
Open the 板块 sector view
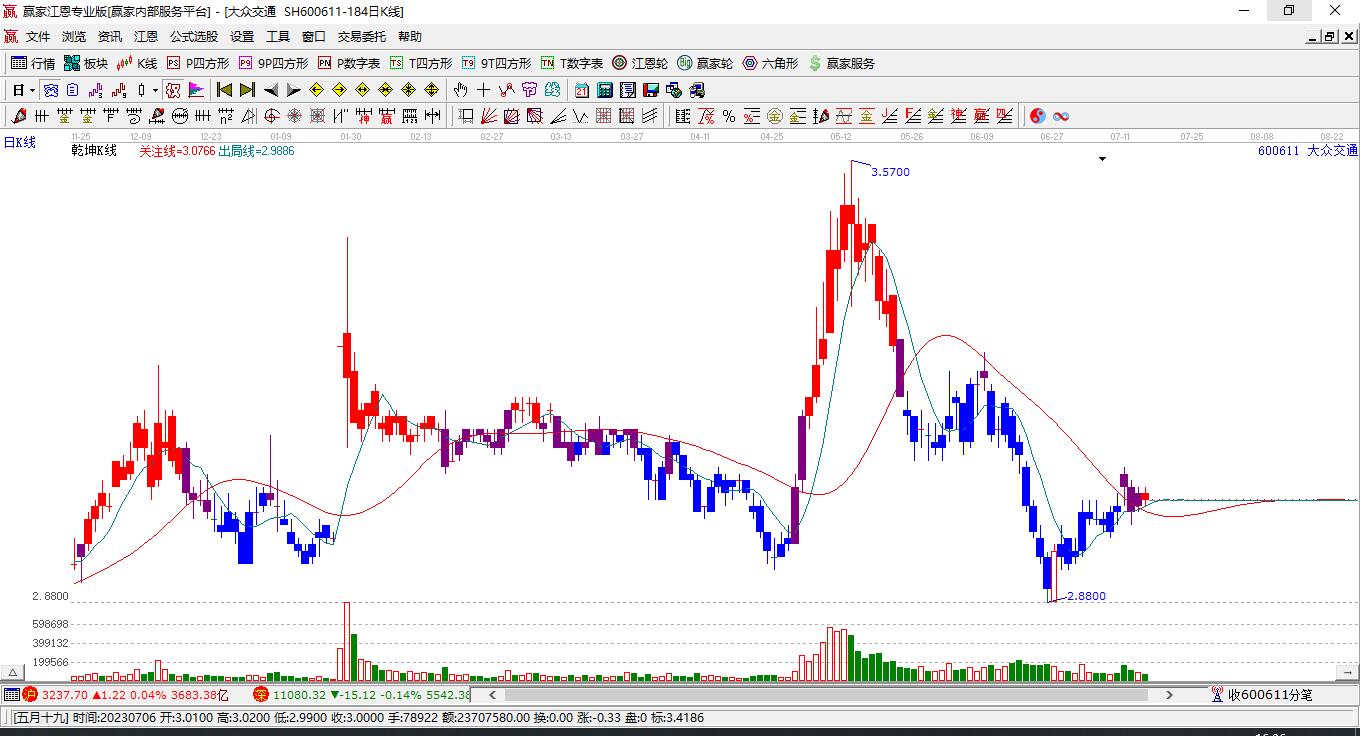click(x=85, y=63)
